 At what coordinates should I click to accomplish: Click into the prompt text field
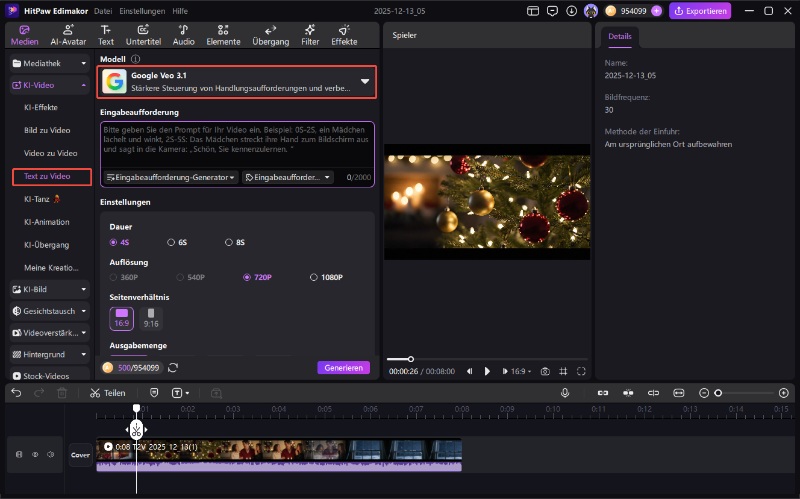point(237,144)
